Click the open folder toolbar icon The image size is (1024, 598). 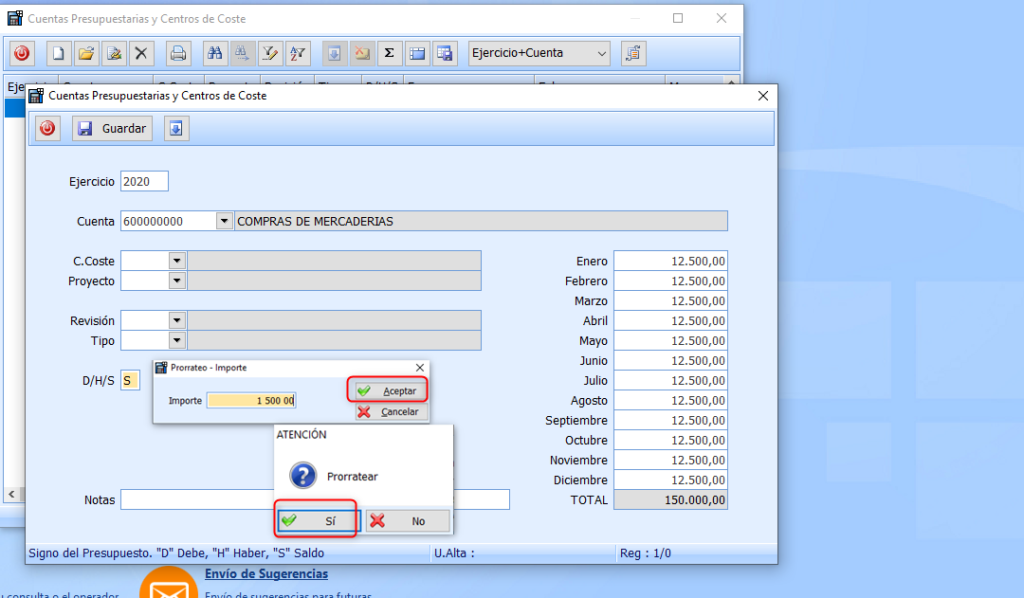point(86,53)
